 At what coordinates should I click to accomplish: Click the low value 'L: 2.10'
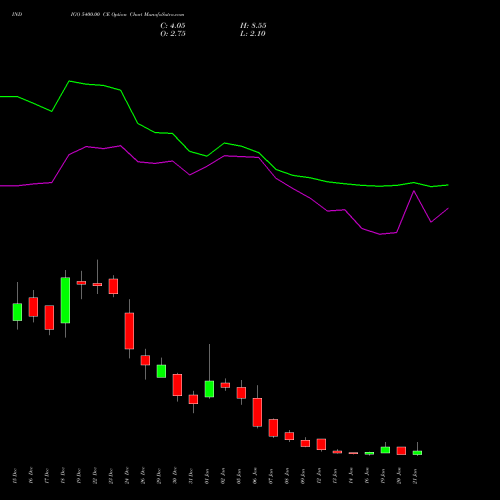click(x=253, y=34)
